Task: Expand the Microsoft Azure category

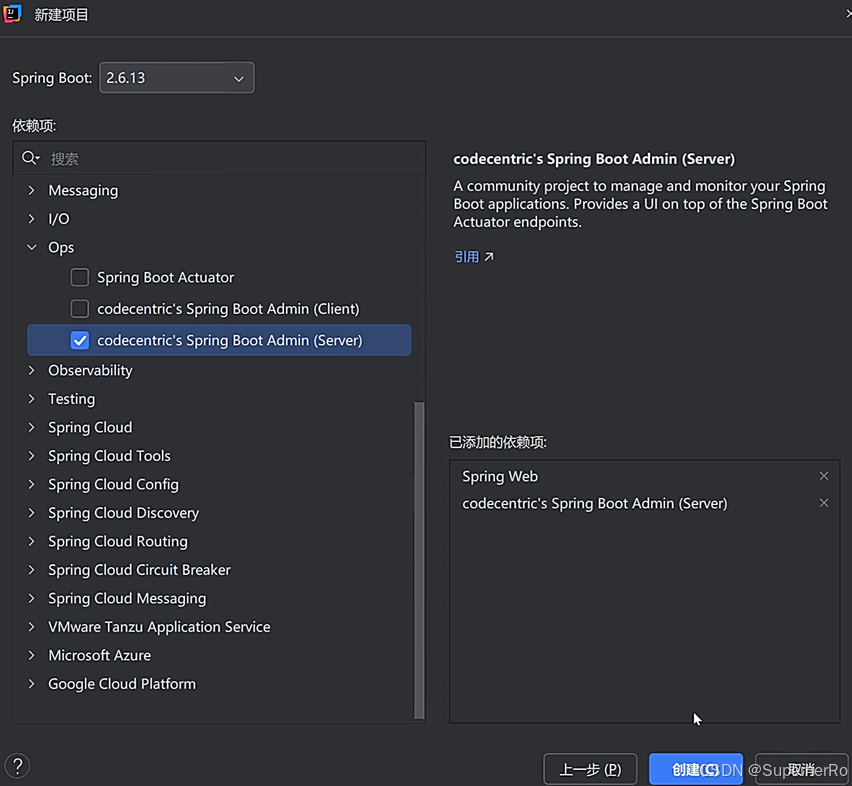Action: click(32, 655)
